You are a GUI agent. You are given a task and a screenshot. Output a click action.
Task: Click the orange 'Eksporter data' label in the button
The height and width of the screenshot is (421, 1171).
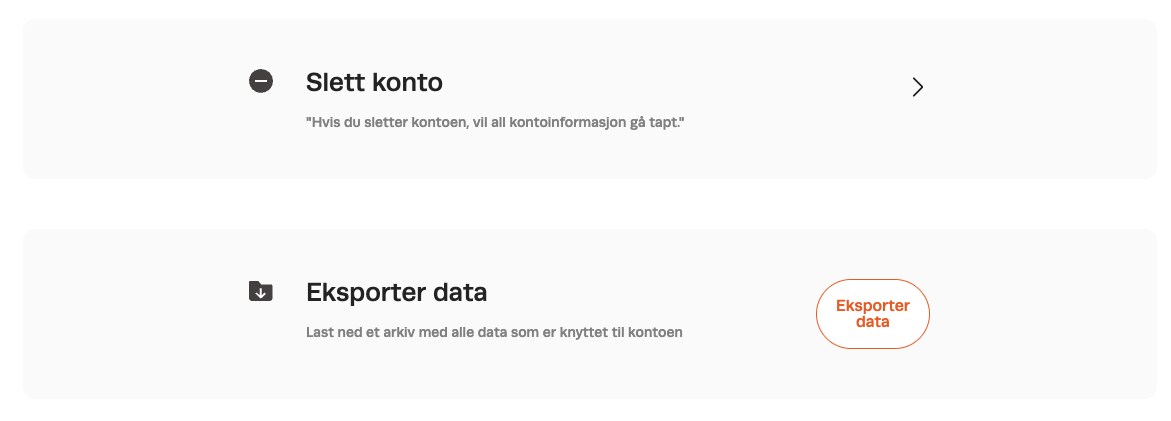(872, 314)
